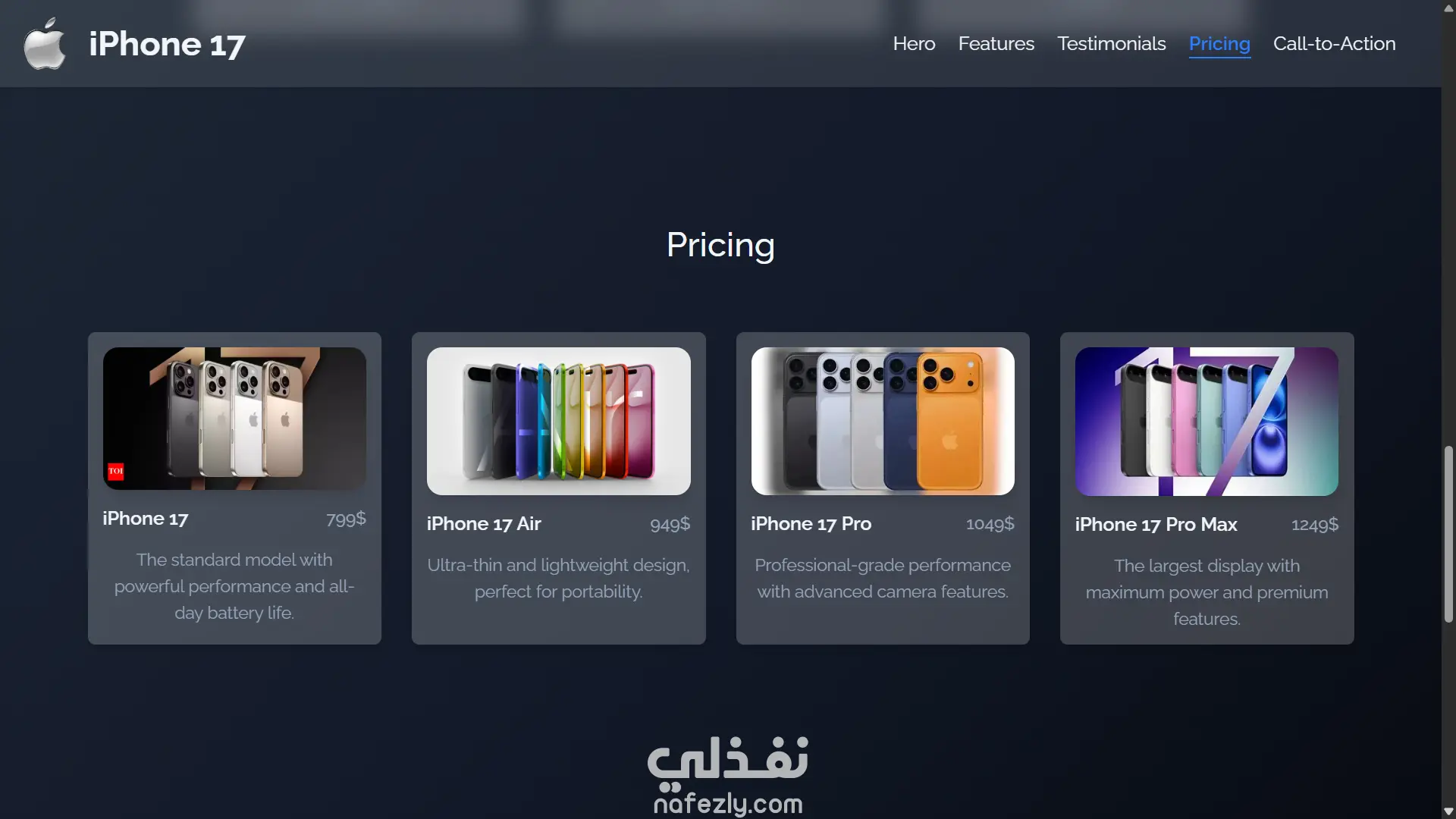This screenshot has width=1456, height=819.
Task: Select the highlighted Pricing nav link
Action: (x=1219, y=44)
